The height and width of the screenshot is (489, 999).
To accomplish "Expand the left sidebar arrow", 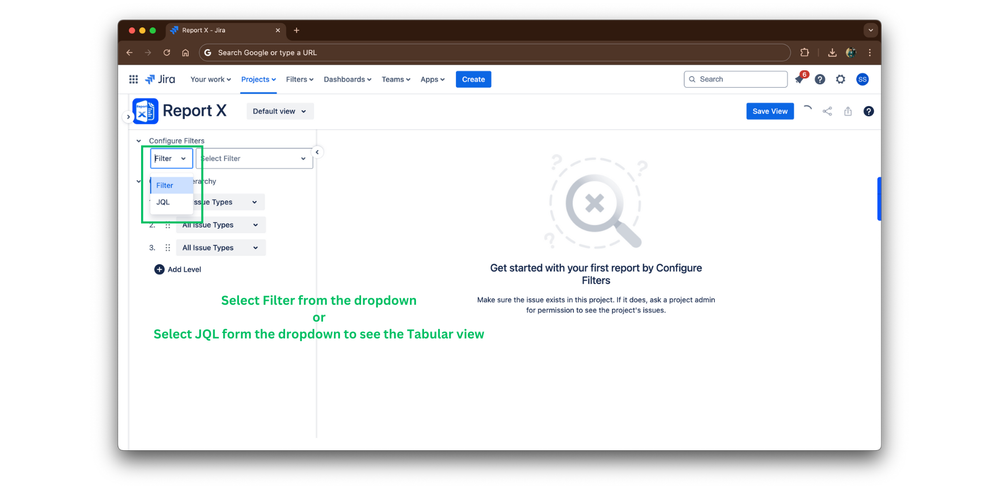I will 128,117.
